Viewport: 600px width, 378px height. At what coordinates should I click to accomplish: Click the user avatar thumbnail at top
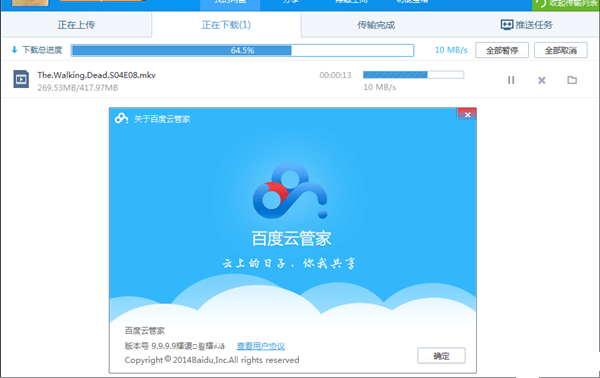pos(30,3)
